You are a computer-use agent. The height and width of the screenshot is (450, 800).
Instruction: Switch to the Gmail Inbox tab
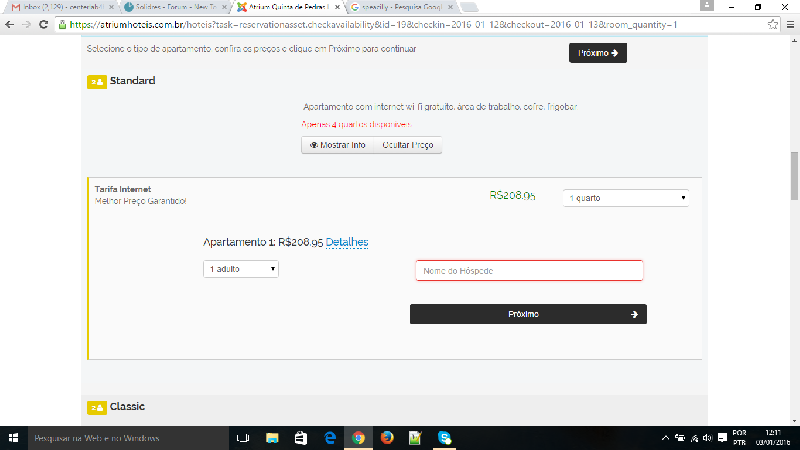(55, 7)
